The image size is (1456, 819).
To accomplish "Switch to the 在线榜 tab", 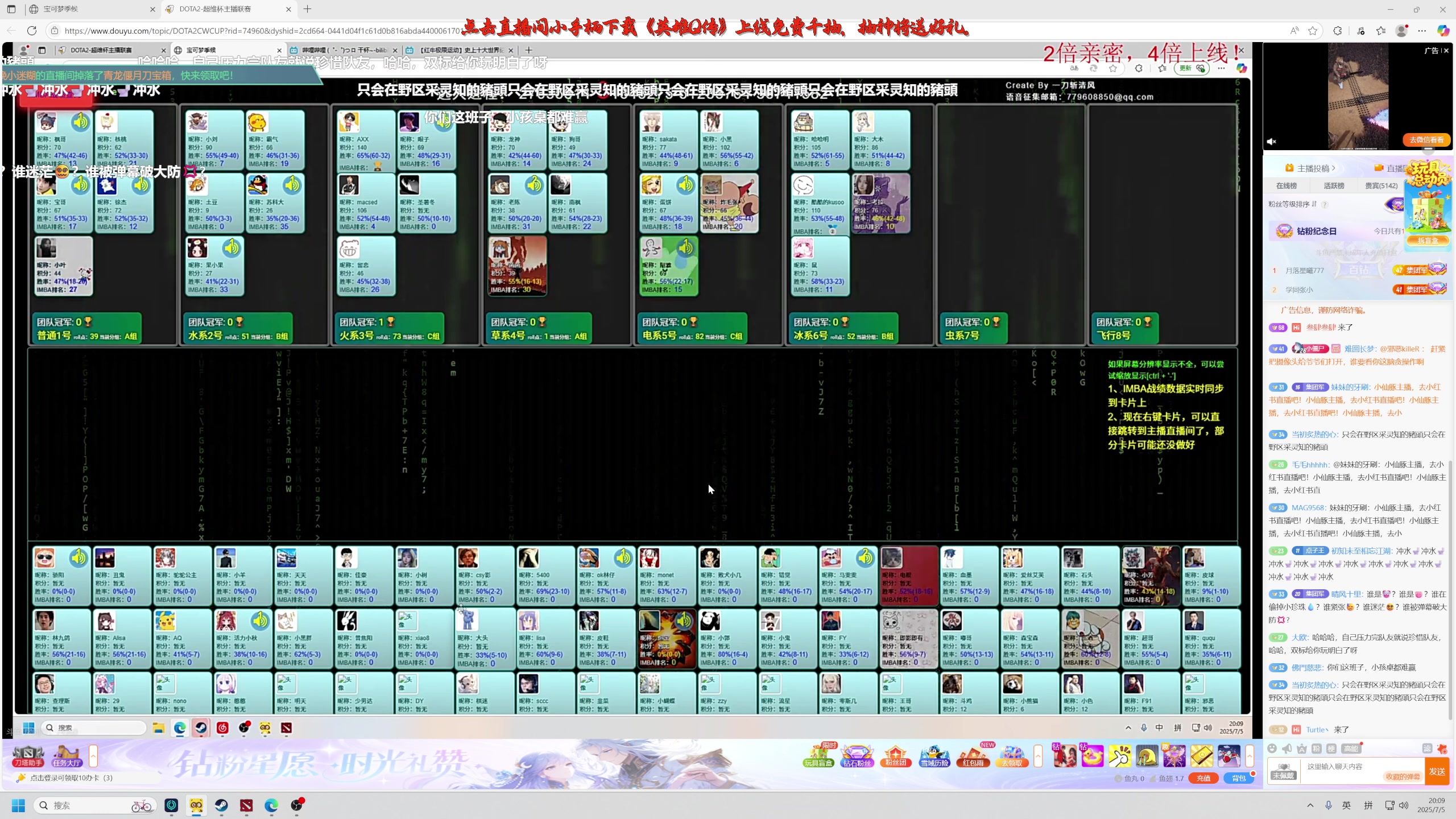I will click(1286, 185).
